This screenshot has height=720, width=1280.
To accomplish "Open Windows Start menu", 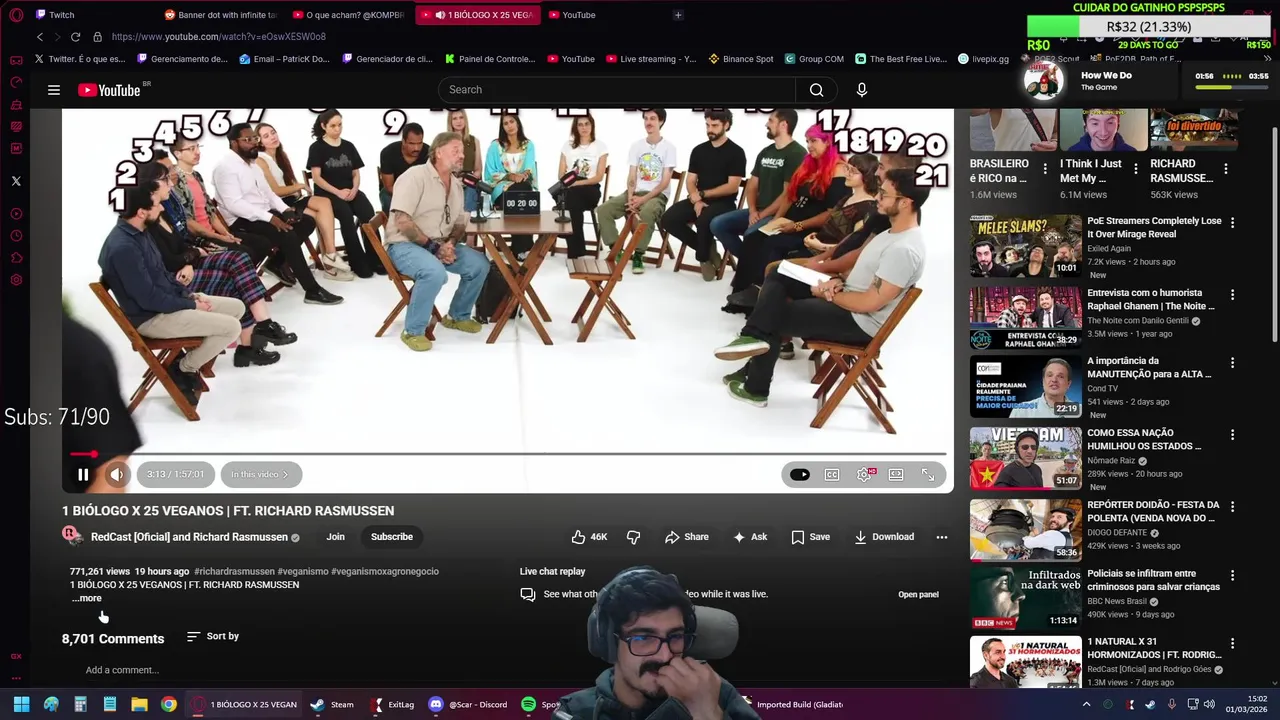I will tap(21, 704).
